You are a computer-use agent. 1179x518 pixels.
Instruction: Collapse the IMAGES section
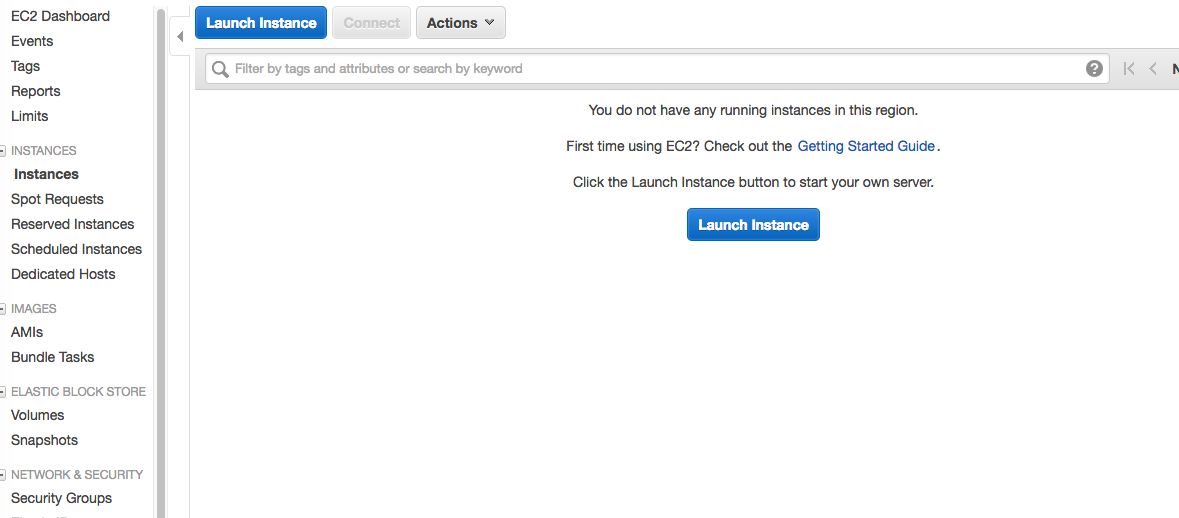tap(3, 308)
